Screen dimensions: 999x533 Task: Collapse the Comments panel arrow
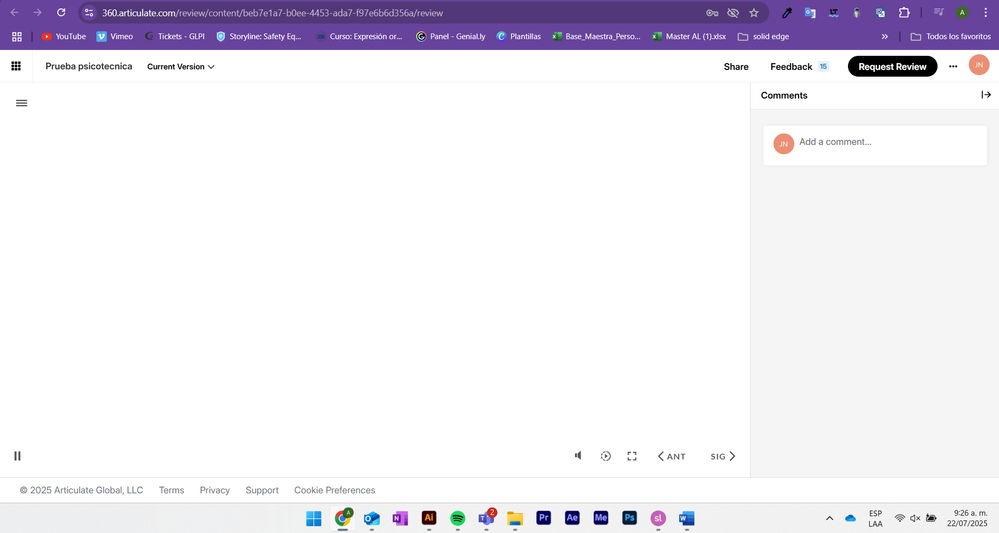(986, 95)
